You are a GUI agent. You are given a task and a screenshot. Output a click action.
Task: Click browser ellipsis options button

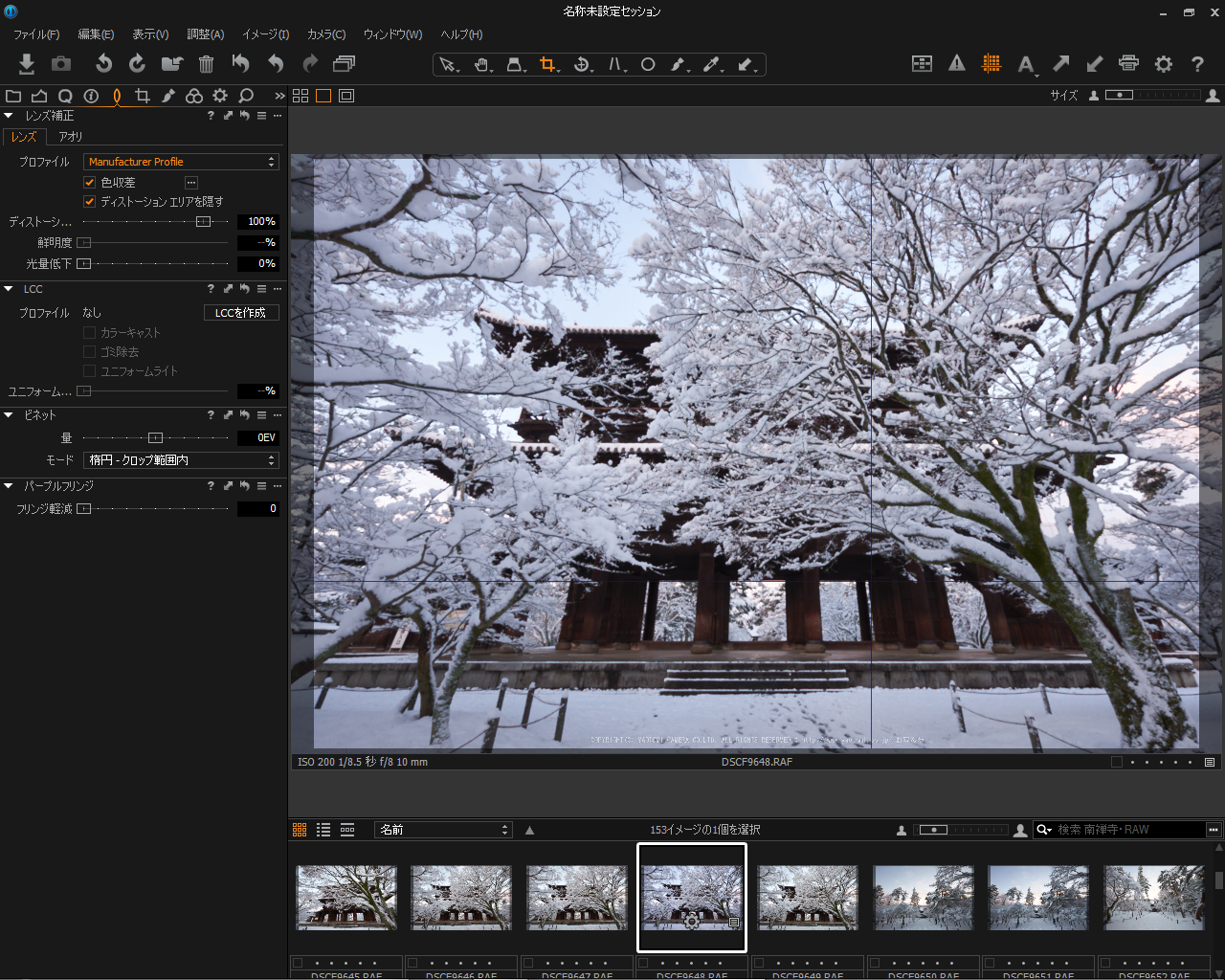(1214, 830)
